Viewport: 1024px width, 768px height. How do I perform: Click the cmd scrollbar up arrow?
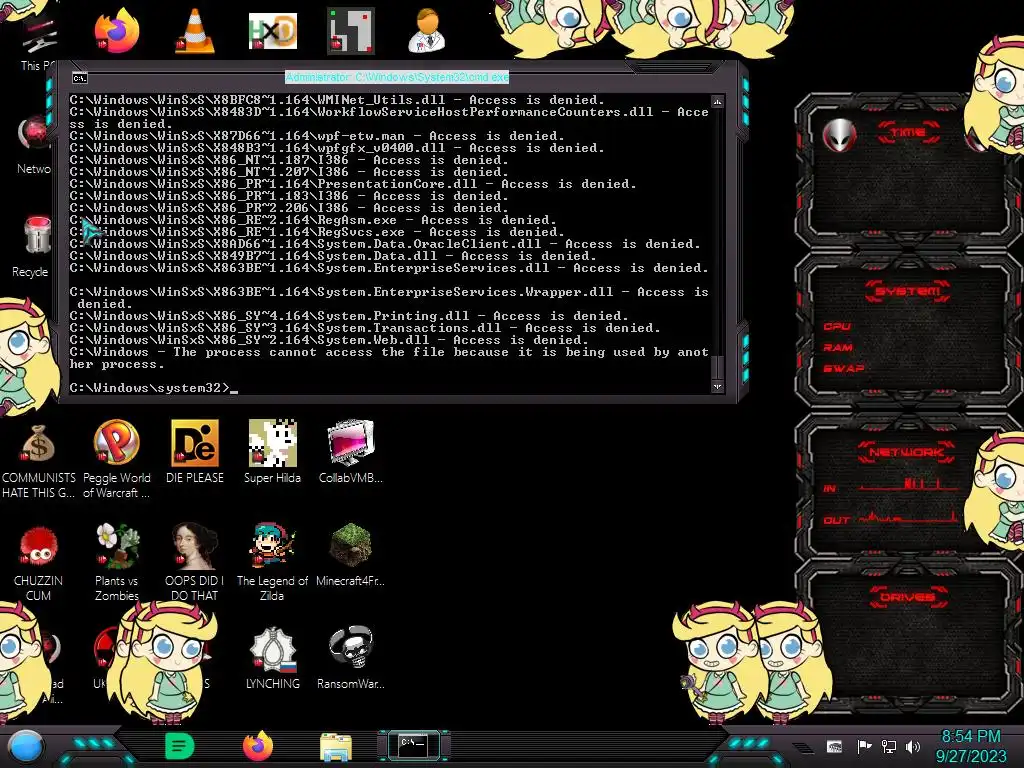717,101
